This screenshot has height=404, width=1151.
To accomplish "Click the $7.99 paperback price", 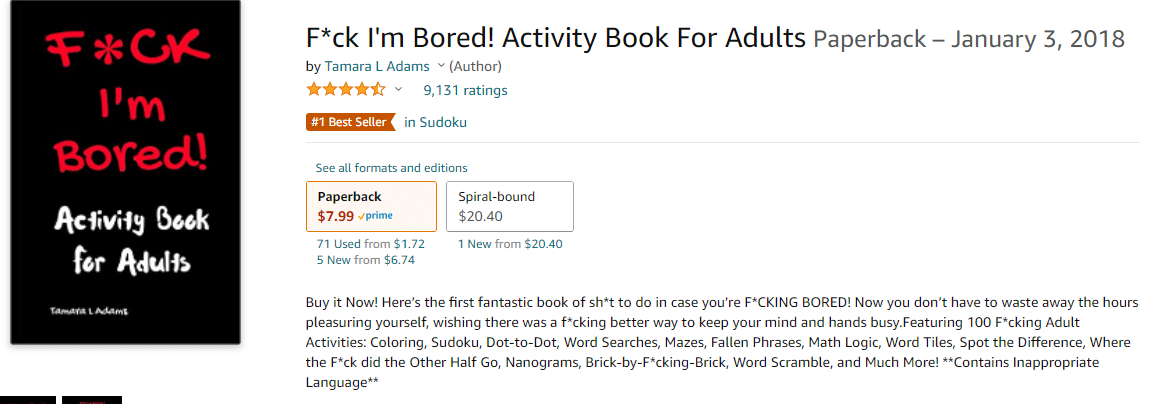I will [x=336, y=217].
